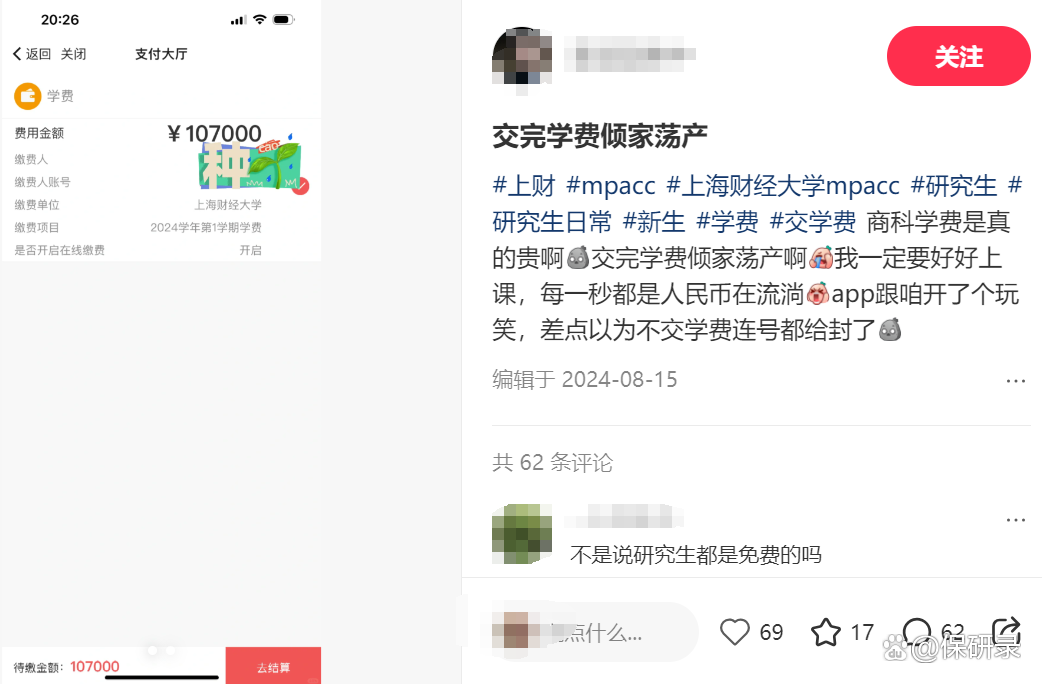Open the post author's avatar
1042x684 pixels.
522,56
